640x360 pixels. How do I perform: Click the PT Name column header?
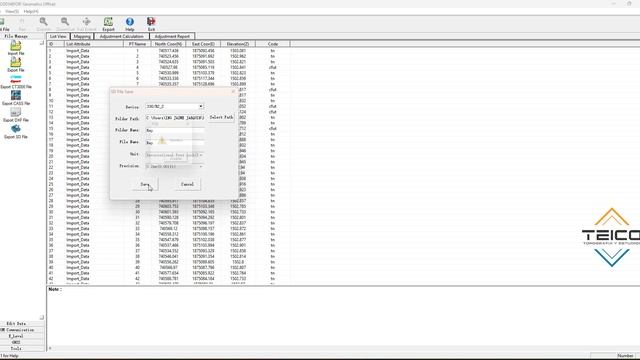point(137,44)
